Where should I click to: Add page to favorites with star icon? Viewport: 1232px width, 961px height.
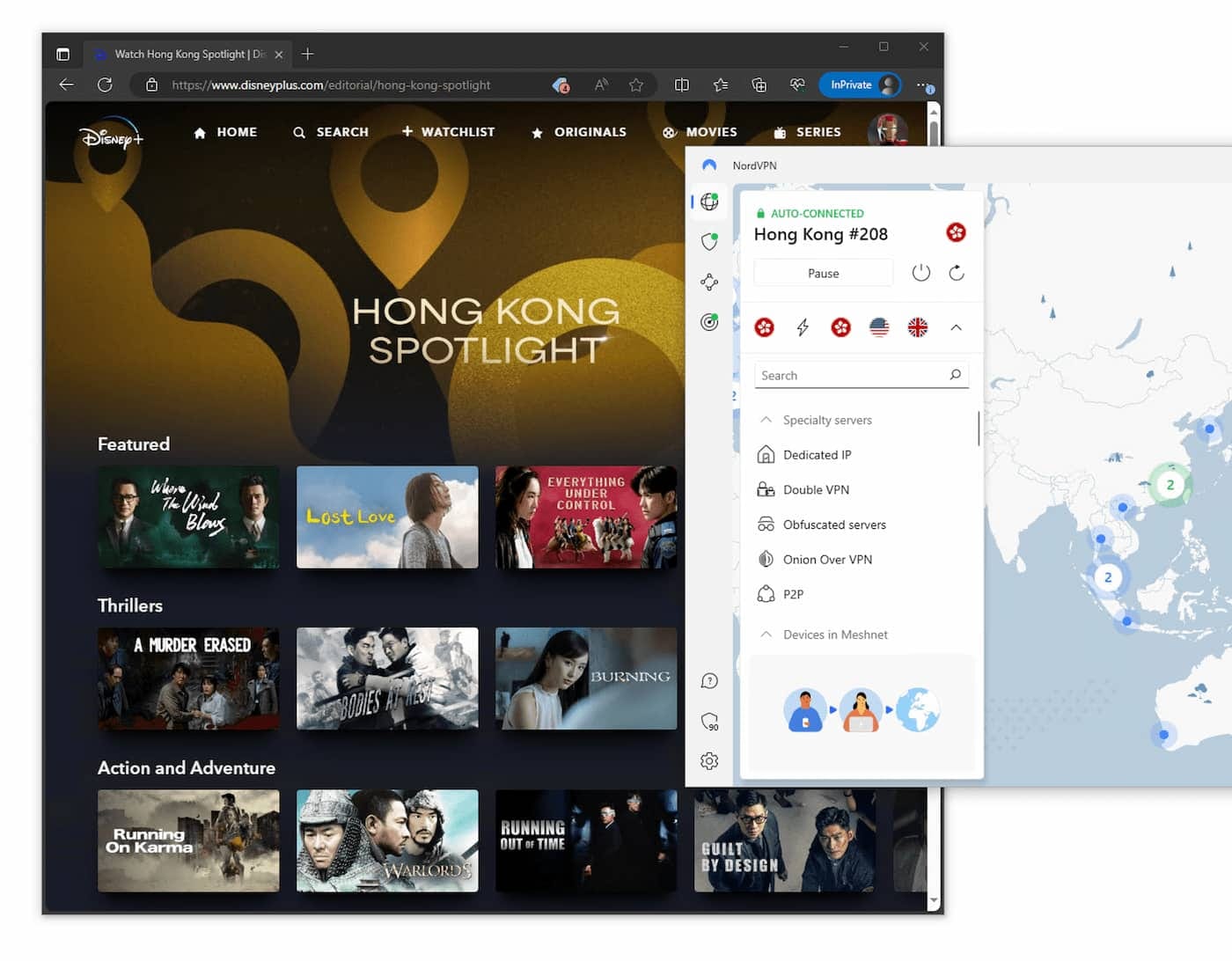pos(636,84)
